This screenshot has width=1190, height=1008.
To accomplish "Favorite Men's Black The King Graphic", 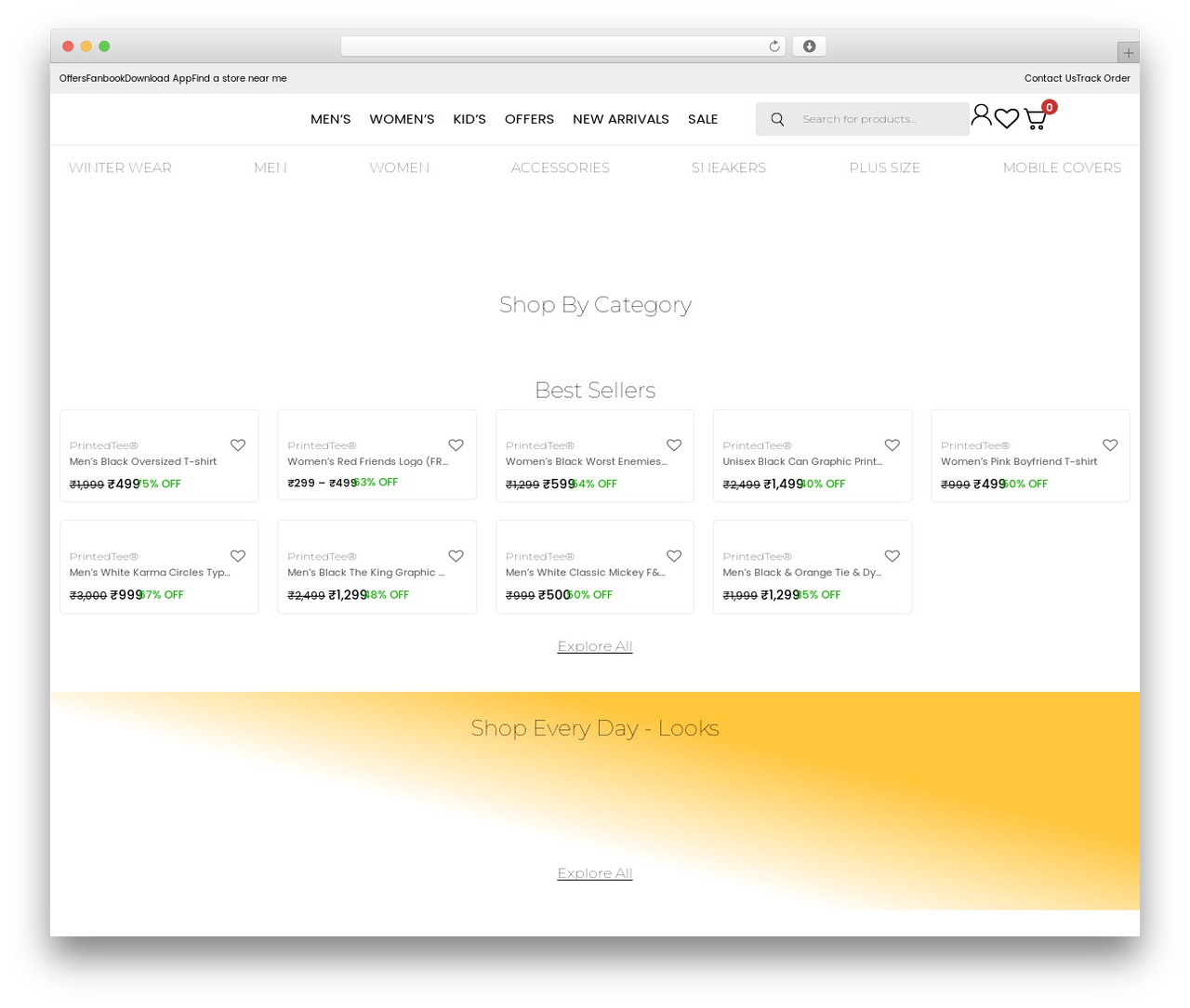I will pos(456,556).
